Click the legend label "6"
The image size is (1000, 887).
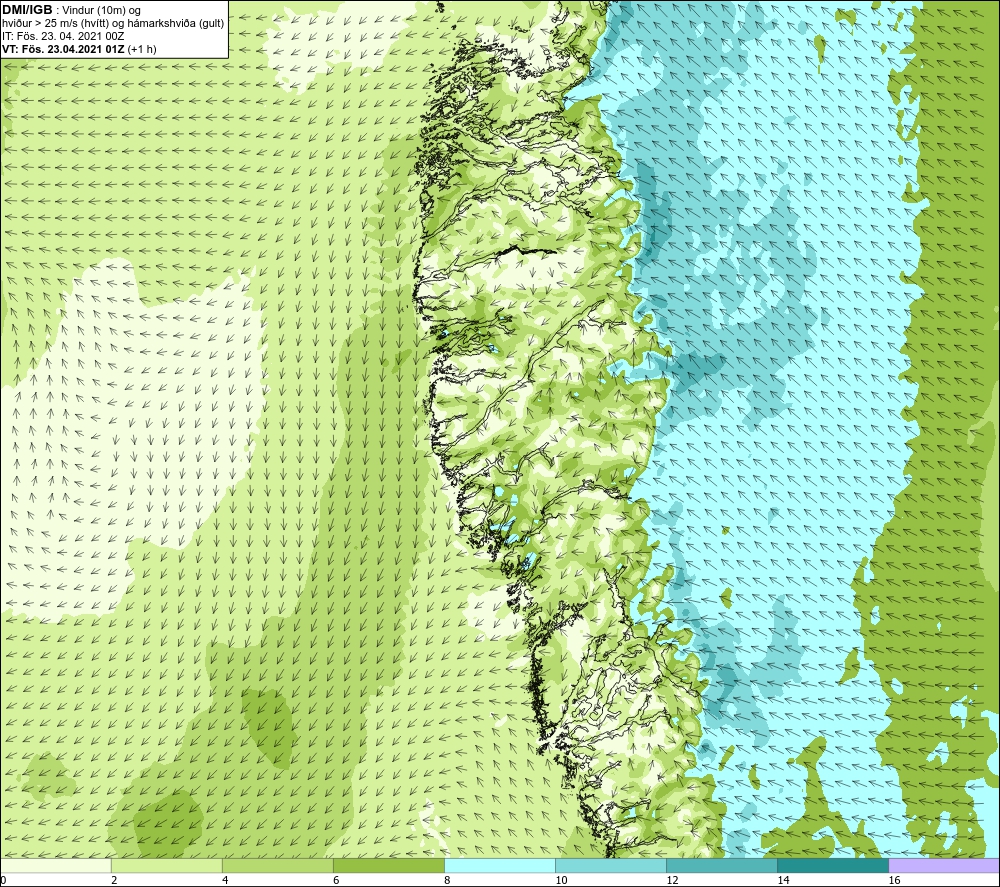pos(336,881)
